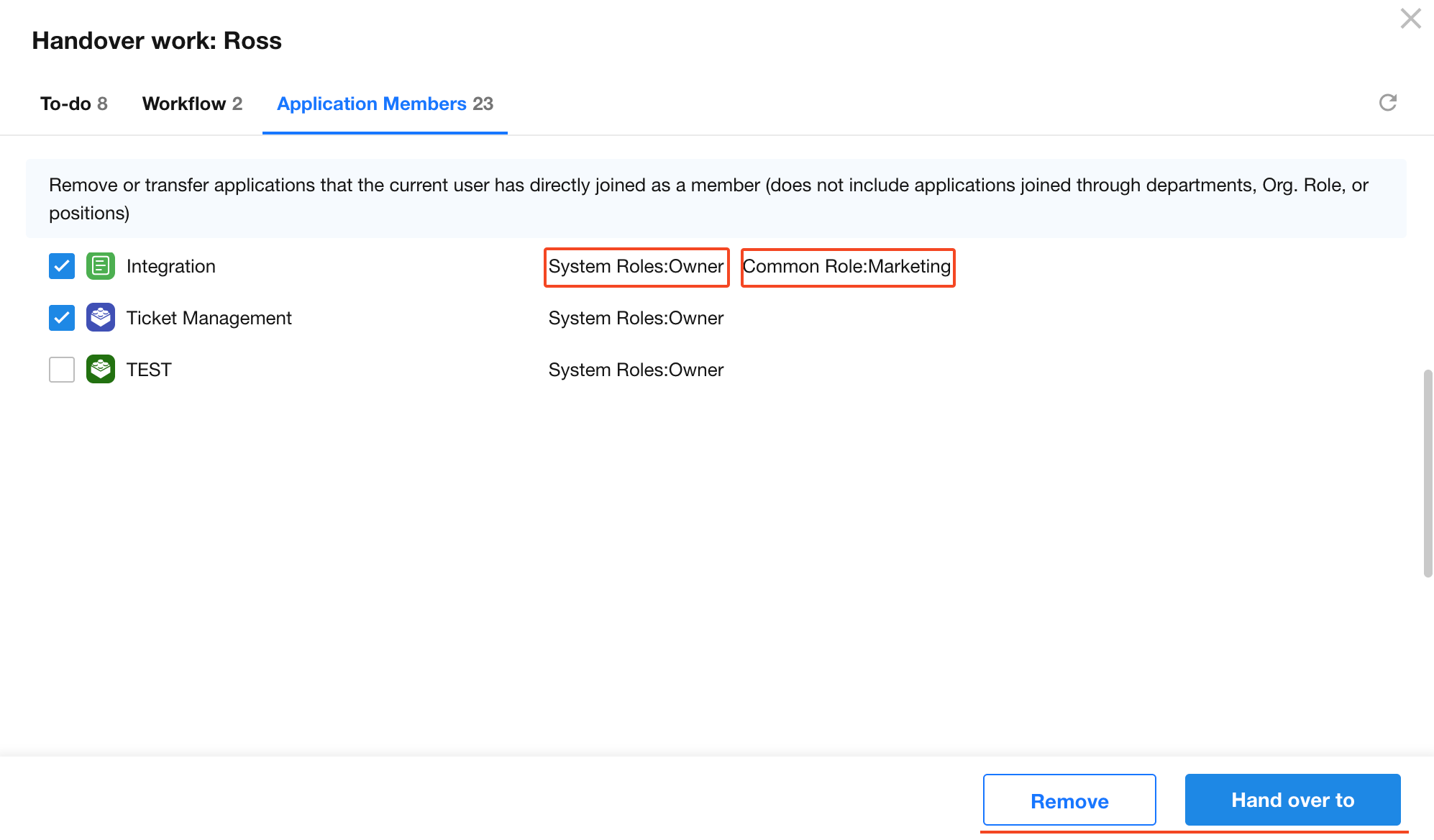Click the vertical scrollbar on right

1428,473
